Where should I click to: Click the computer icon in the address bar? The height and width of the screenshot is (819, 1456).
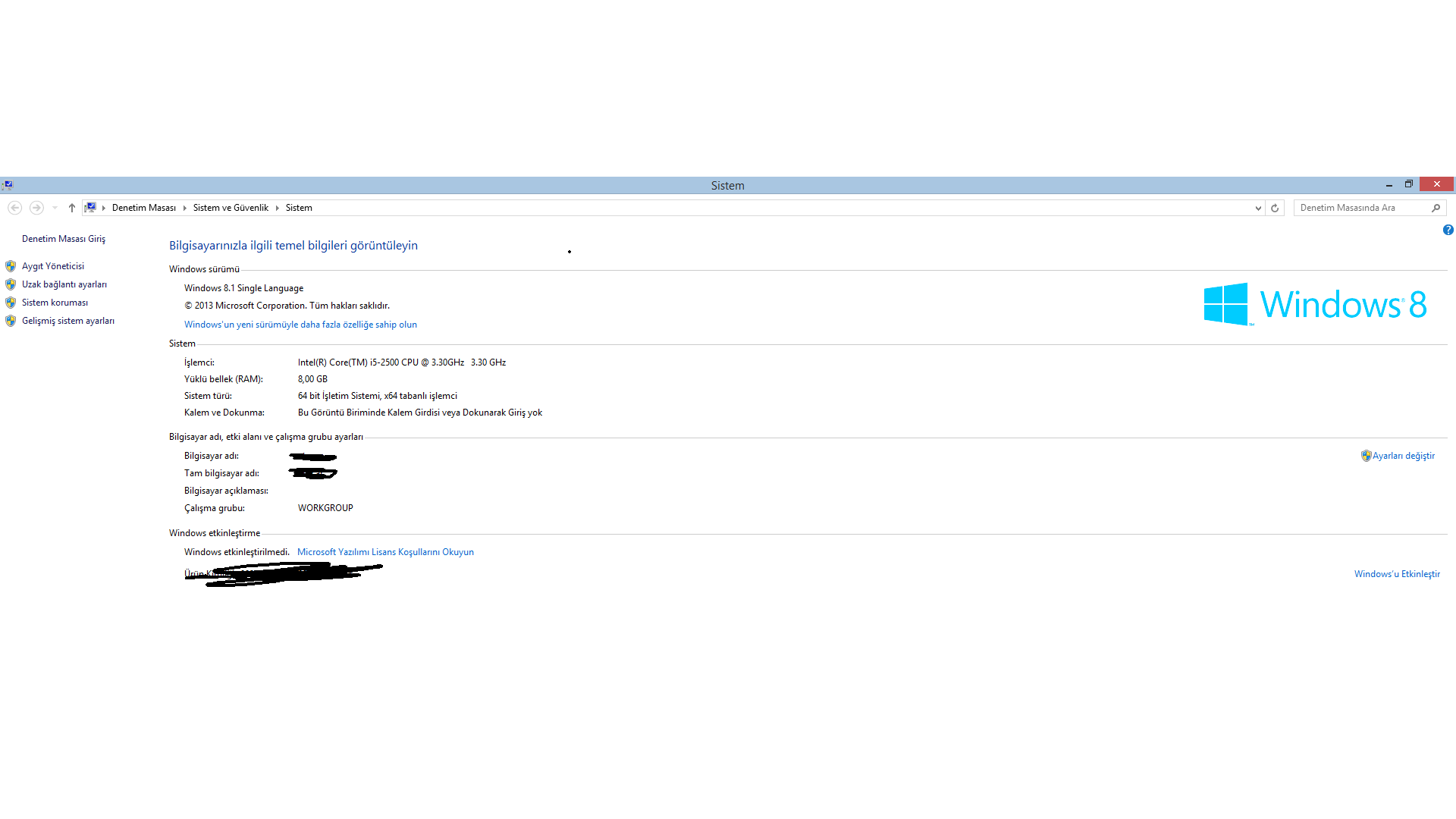pos(91,208)
